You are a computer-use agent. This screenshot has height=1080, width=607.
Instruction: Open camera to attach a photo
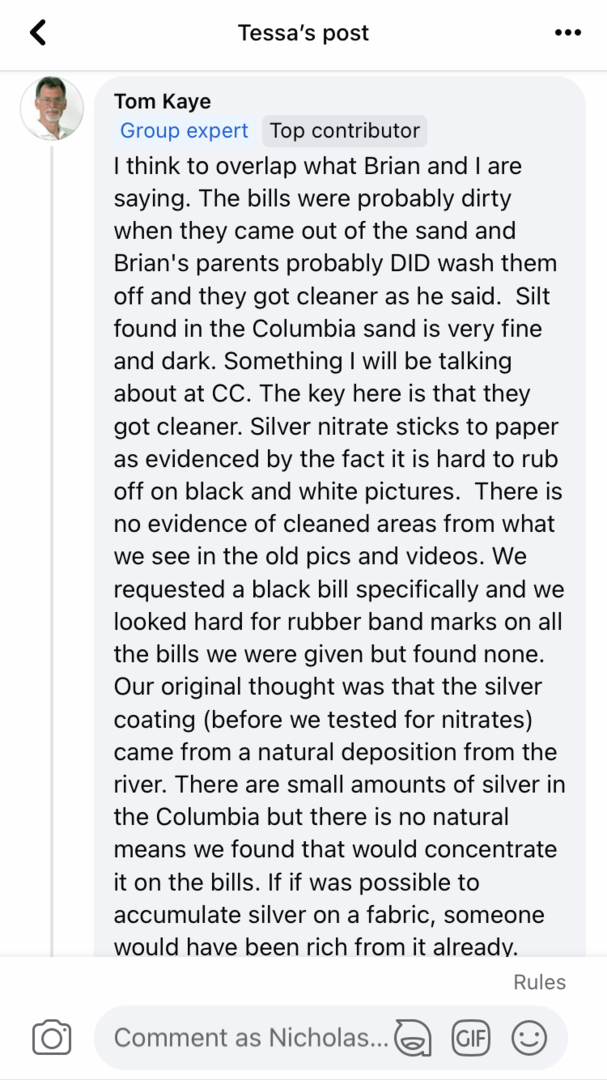pos(52,1037)
